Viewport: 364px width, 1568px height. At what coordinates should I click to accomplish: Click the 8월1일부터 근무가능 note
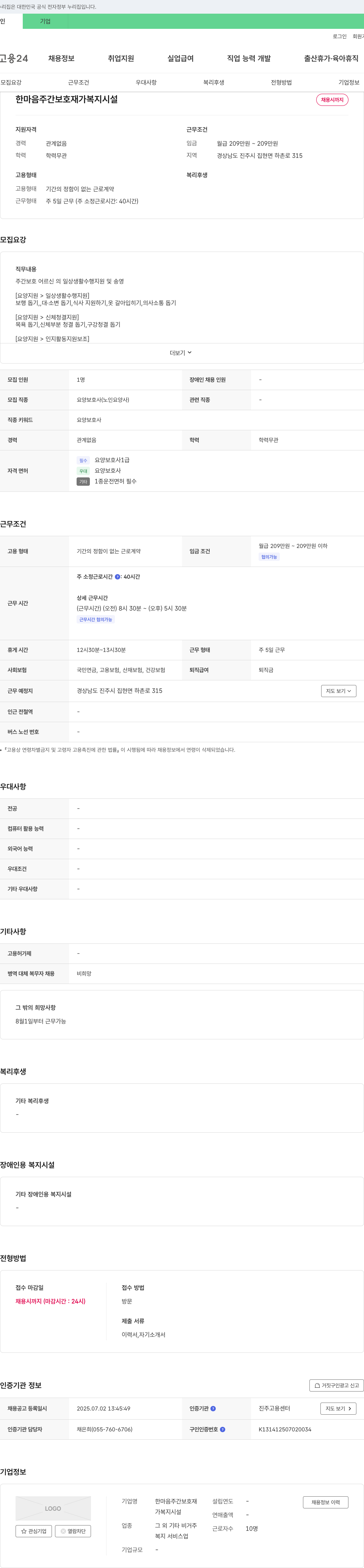(41, 1022)
